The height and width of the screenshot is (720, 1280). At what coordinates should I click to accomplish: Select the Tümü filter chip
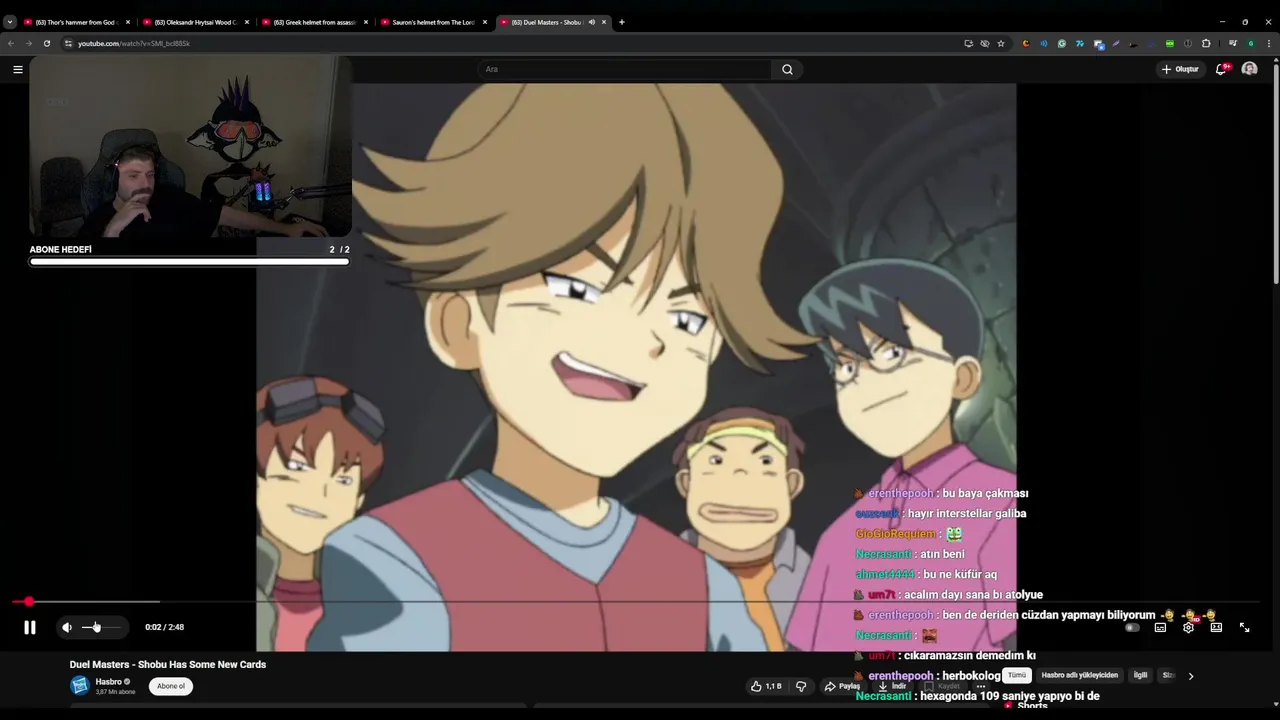[1017, 675]
